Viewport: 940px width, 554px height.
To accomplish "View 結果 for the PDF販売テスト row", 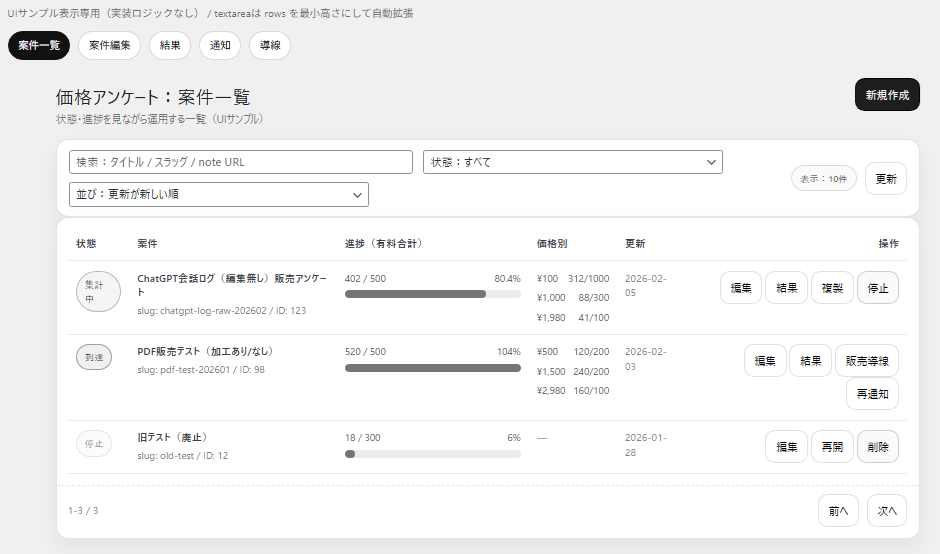I will coord(810,360).
